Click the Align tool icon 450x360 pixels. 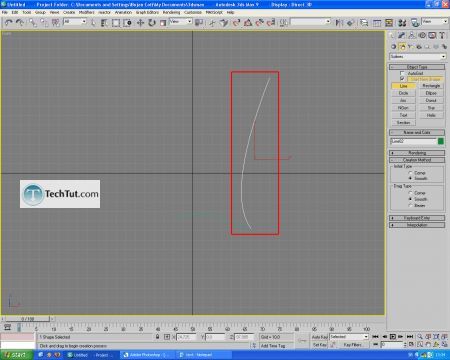pyautogui.click(x=350, y=22)
